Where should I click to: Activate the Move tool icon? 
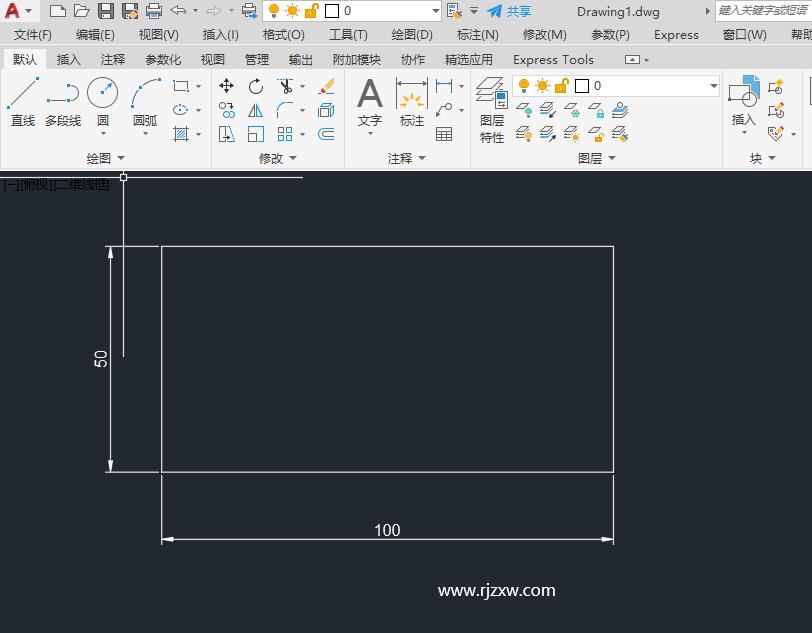[x=226, y=86]
